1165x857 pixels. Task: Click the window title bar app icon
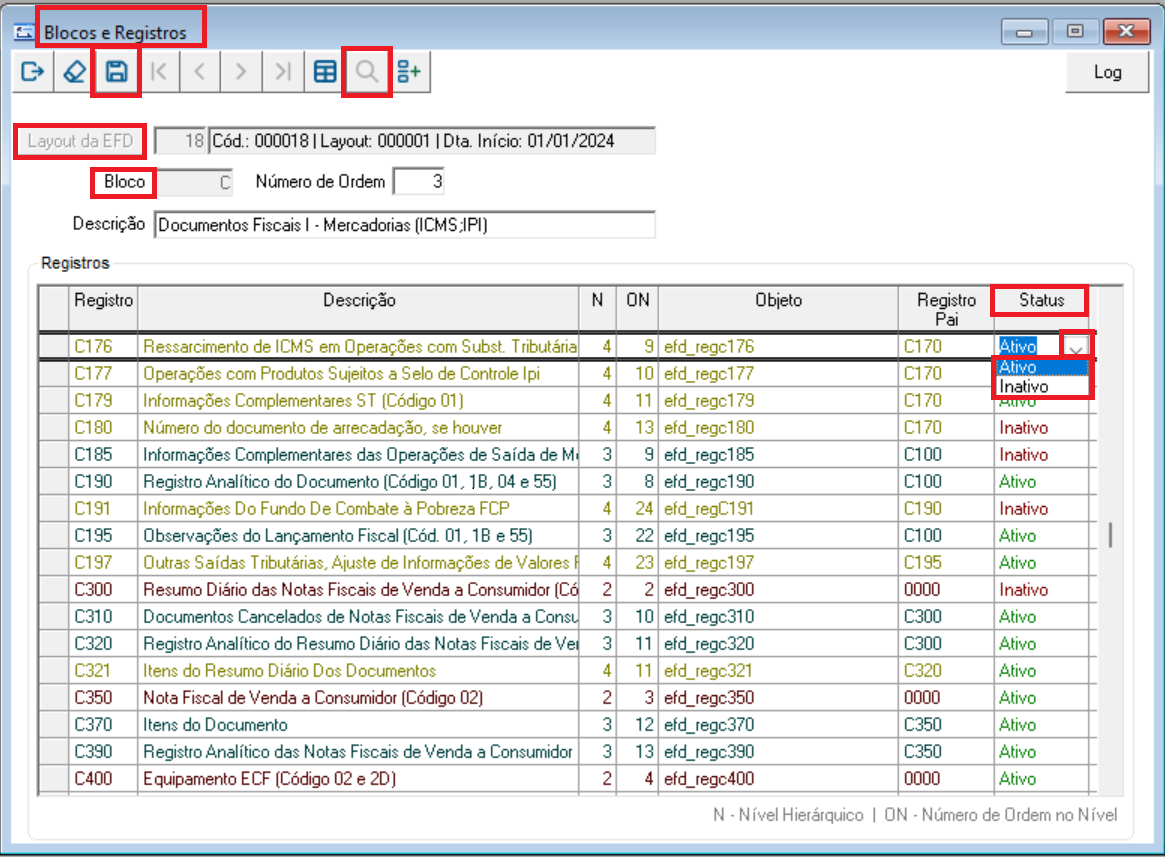(x=24, y=32)
